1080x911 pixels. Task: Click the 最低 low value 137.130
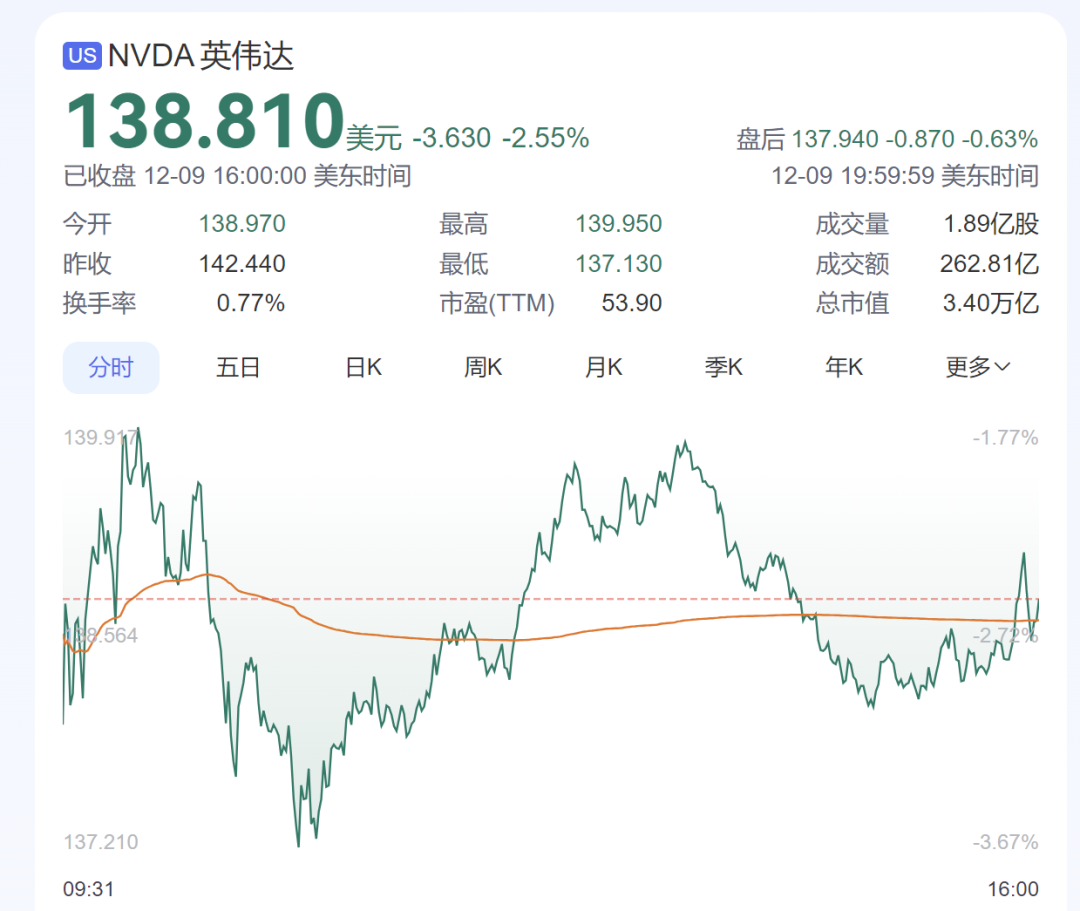point(619,264)
